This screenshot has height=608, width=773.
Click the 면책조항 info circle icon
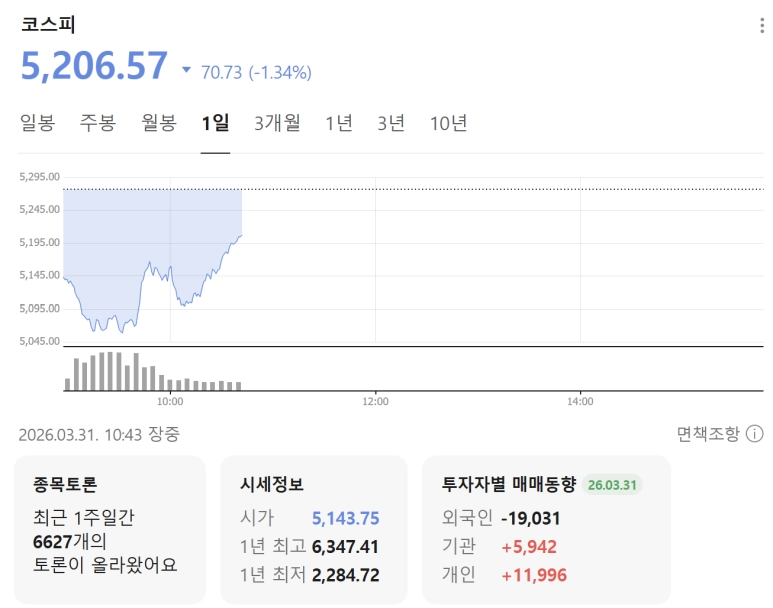point(754,434)
